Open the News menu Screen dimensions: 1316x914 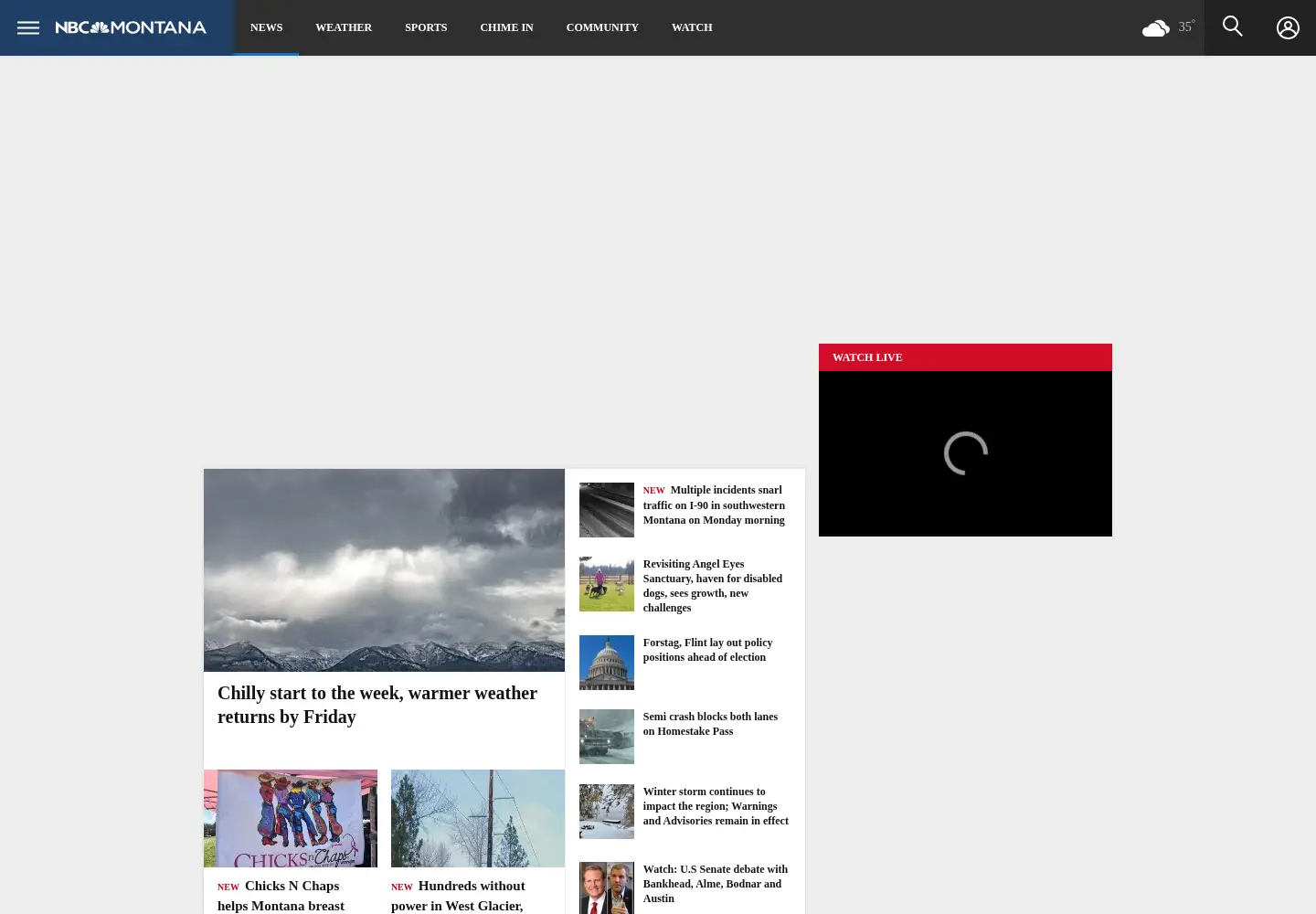[266, 27]
